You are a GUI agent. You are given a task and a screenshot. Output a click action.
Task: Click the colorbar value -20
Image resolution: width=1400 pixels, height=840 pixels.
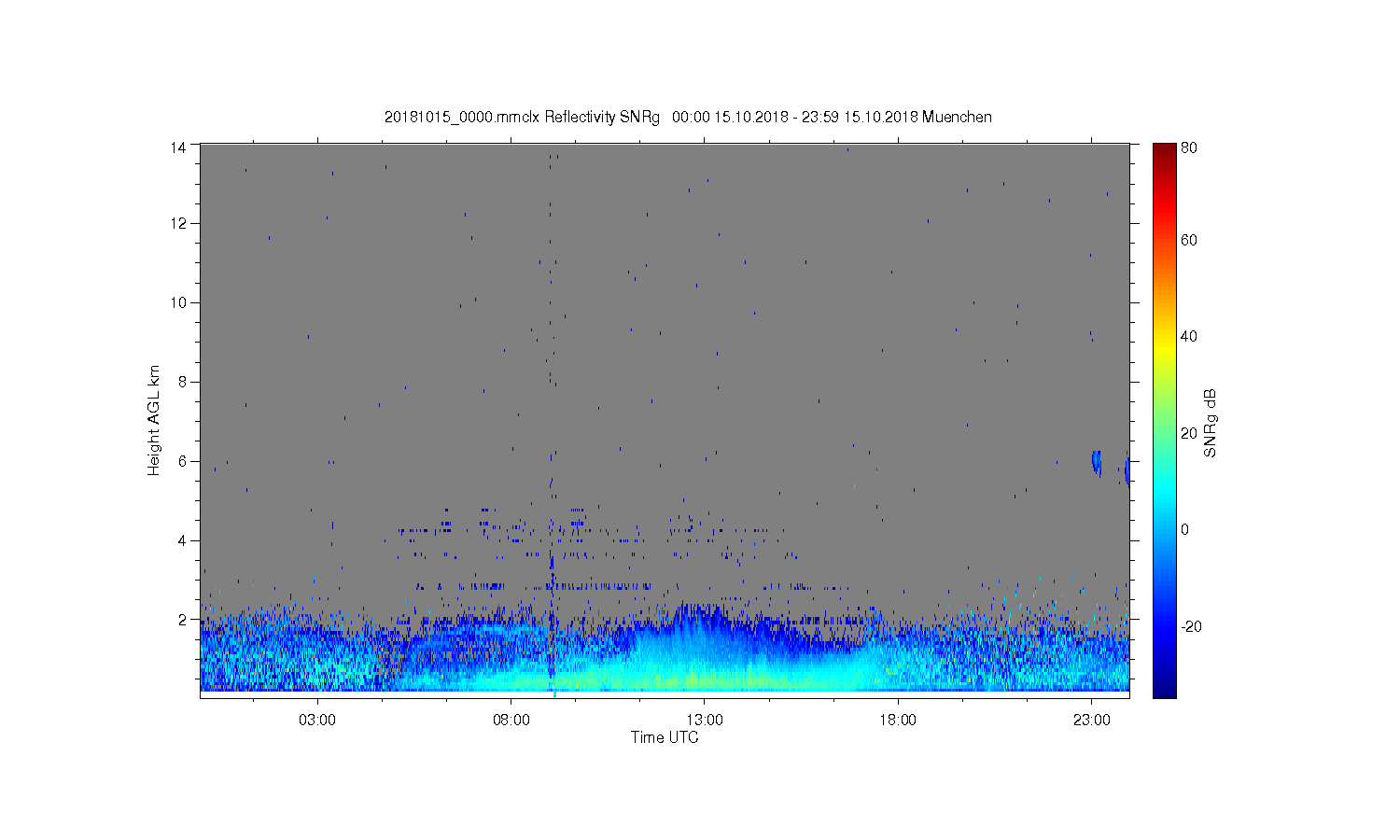pyautogui.click(x=1191, y=626)
